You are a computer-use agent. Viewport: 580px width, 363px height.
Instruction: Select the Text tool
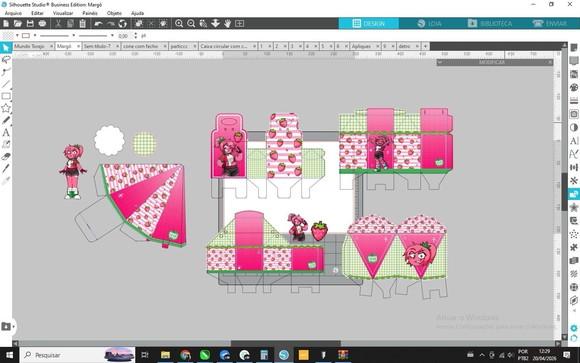click(6, 132)
